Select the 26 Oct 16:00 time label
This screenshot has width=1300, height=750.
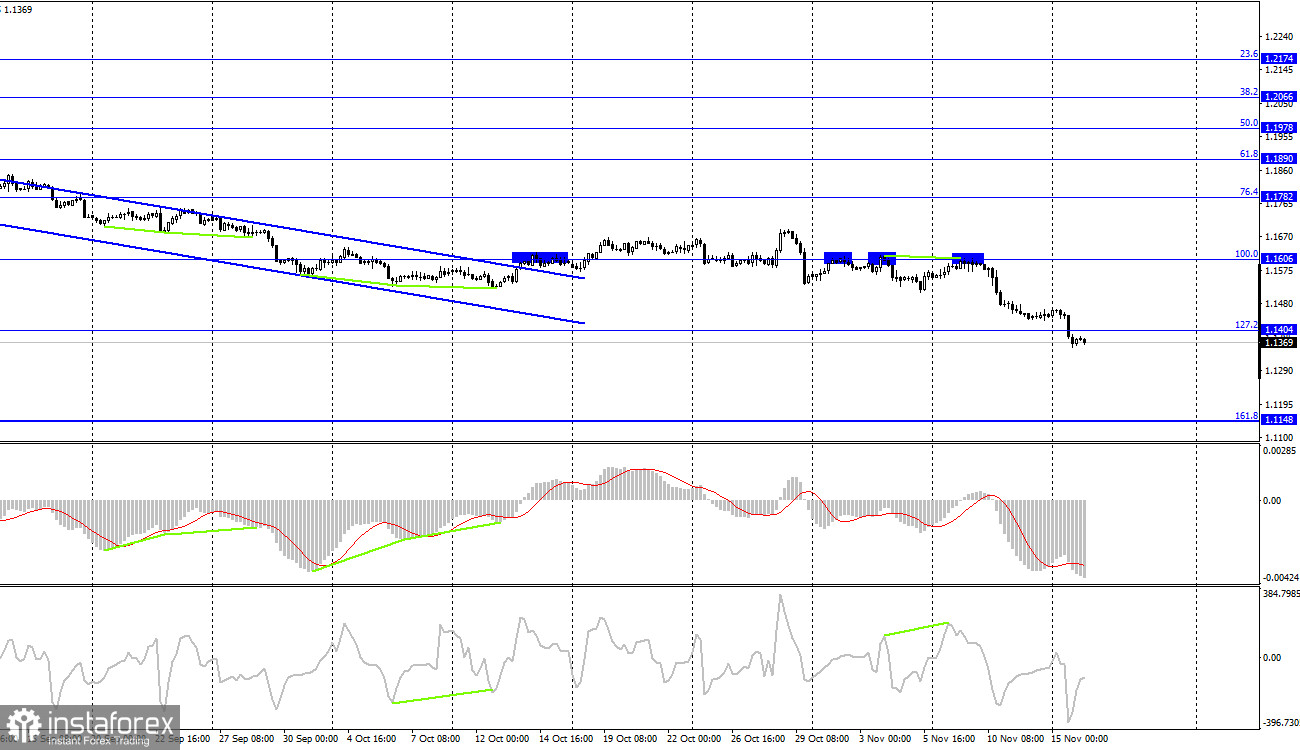[x=759, y=739]
